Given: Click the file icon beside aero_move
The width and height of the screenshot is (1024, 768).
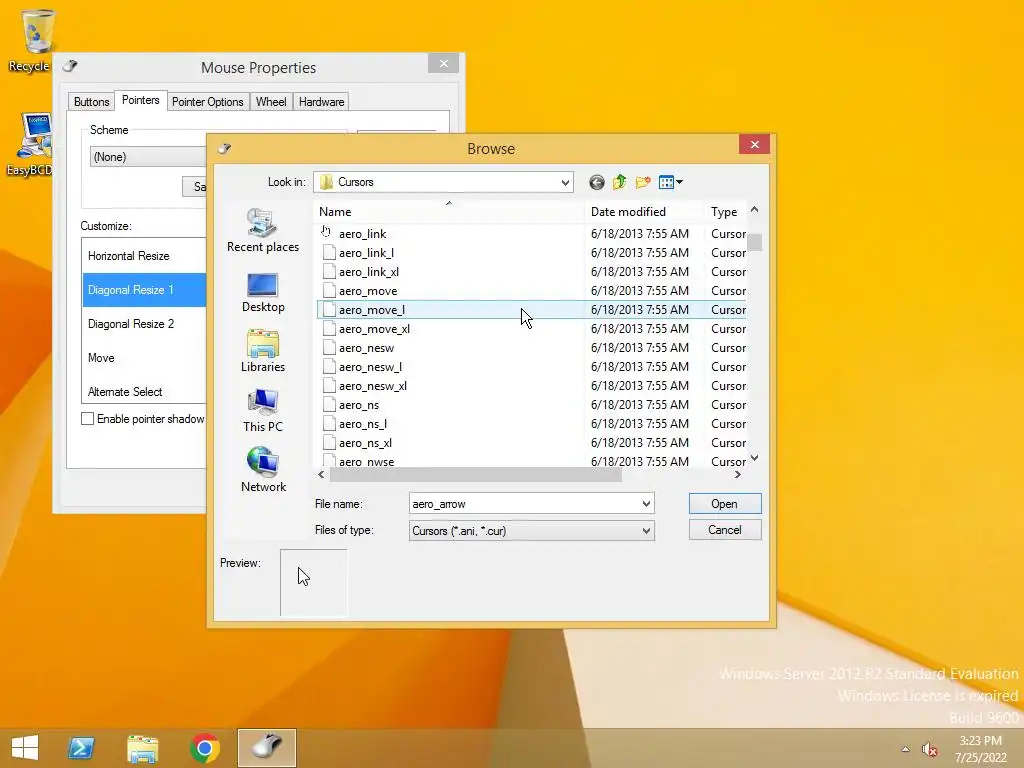Looking at the screenshot, I should click(329, 291).
